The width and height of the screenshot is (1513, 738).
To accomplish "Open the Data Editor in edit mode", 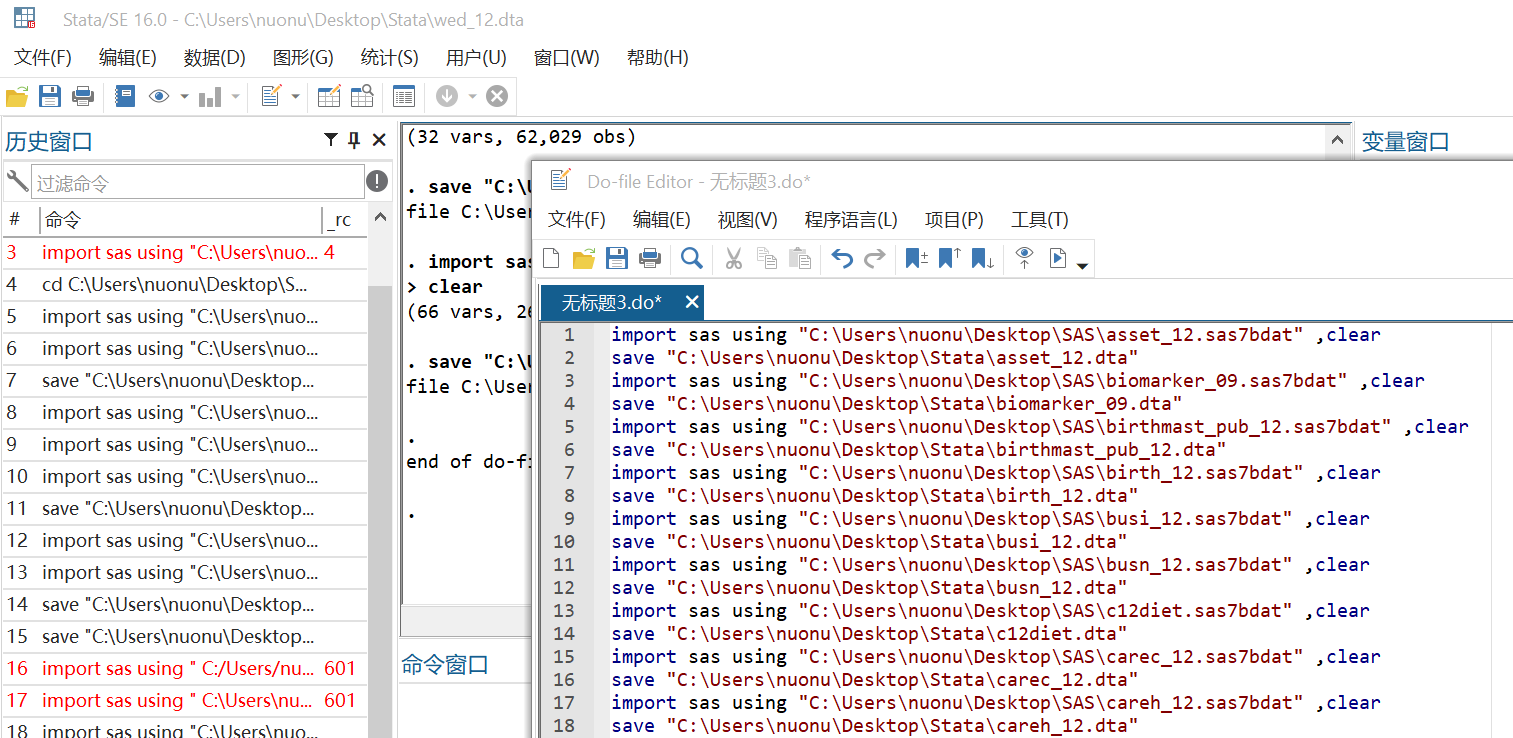I will 327,96.
